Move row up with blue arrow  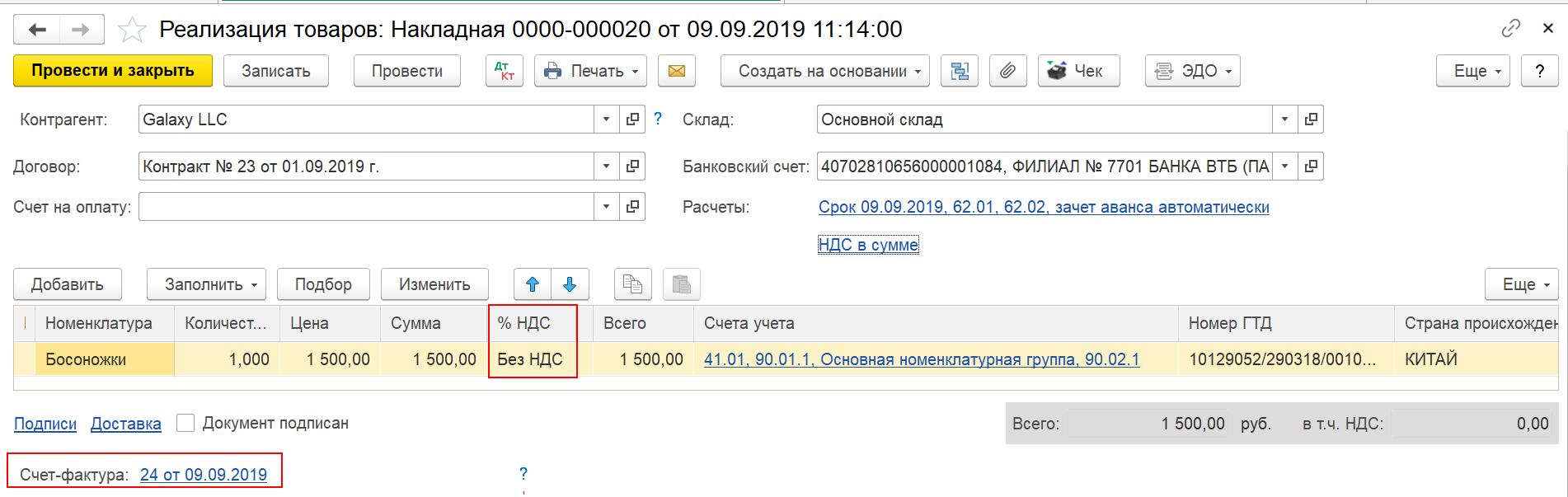click(x=533, y=284)
